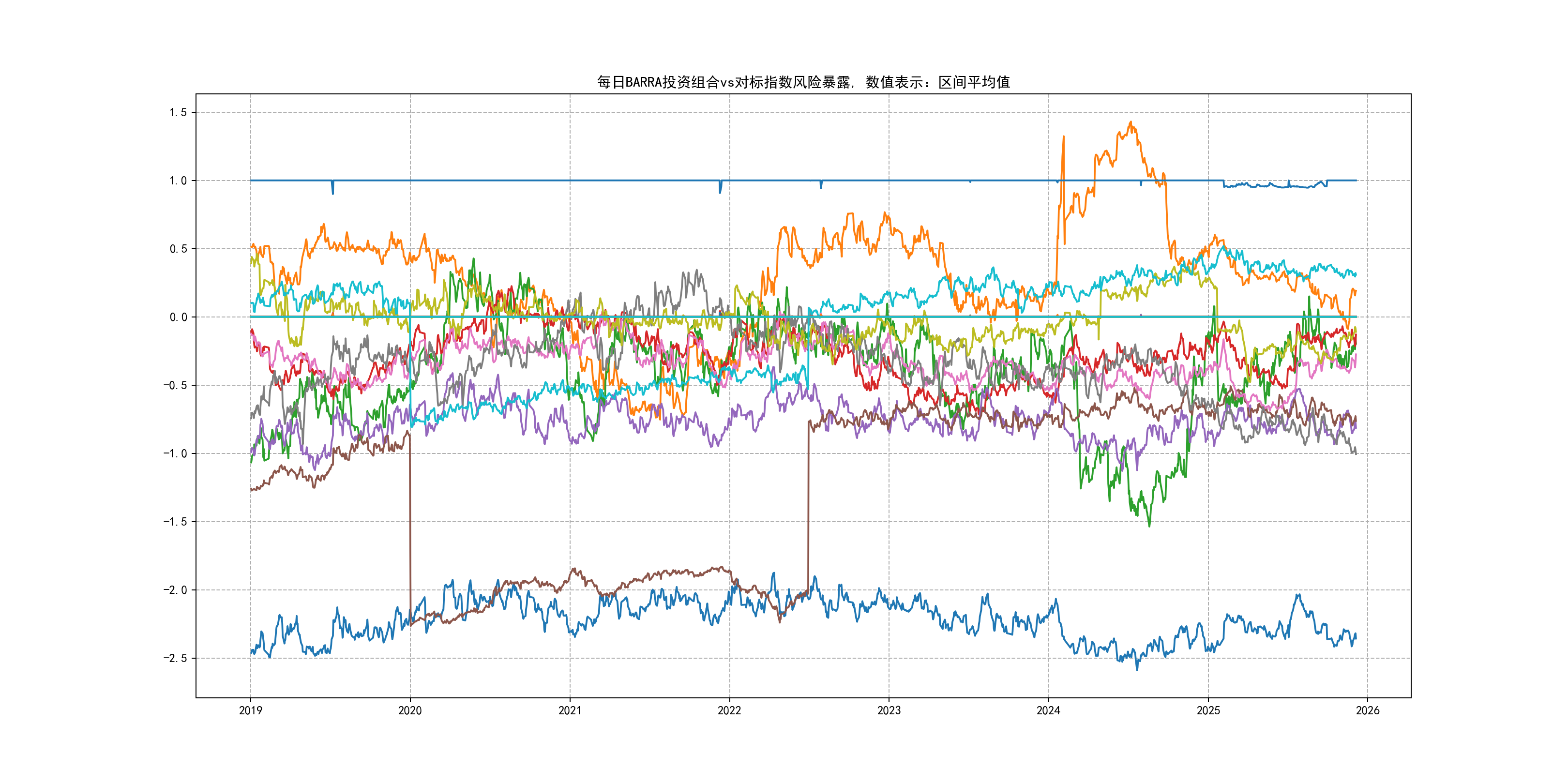This screenshot has height=784, width=1568.
Task: Click the -1.5 y-axis tick label
Action: [x=175, y=522]
